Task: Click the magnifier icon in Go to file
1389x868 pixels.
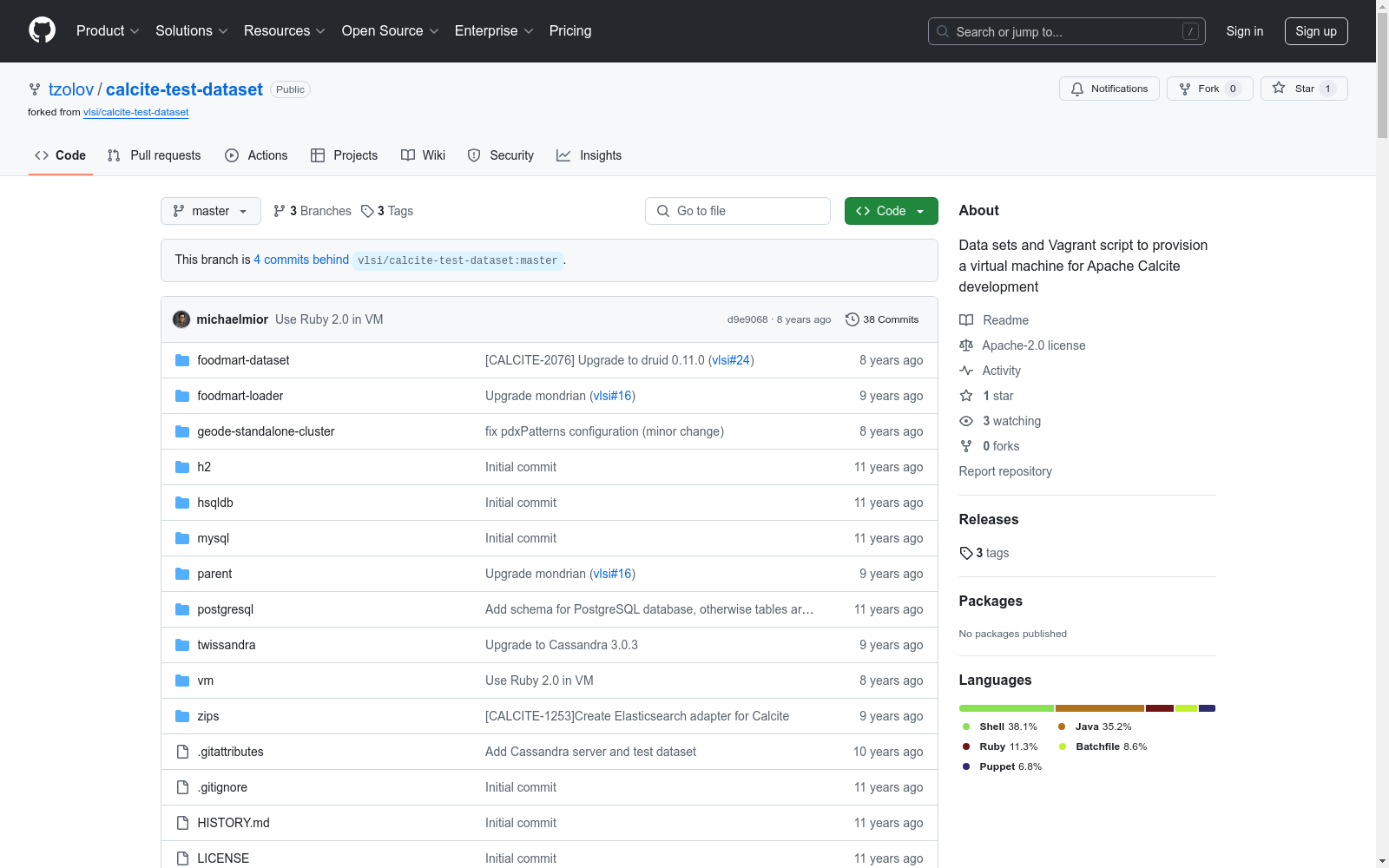Action: (x=663, y=211)
